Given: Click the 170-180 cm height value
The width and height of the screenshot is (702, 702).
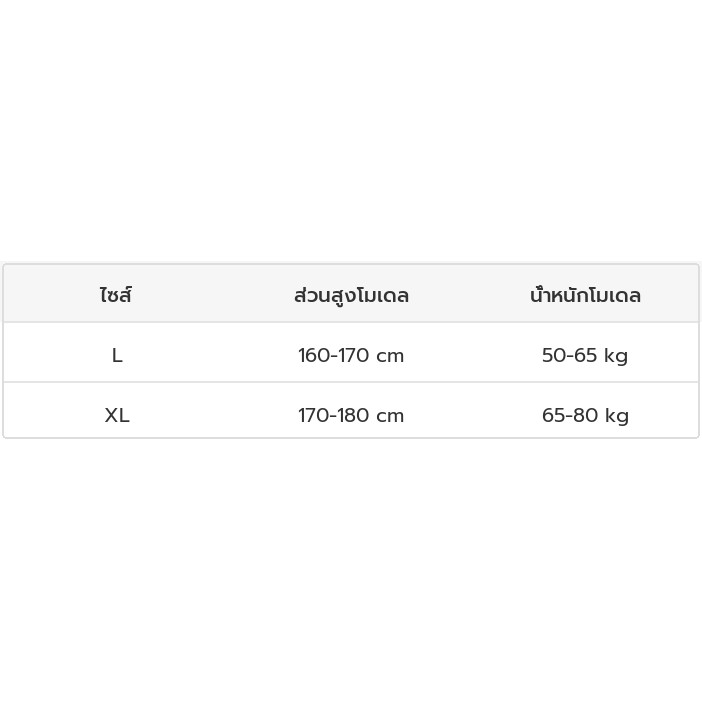Looking at the screenshot, I should (x=351, y=415).
